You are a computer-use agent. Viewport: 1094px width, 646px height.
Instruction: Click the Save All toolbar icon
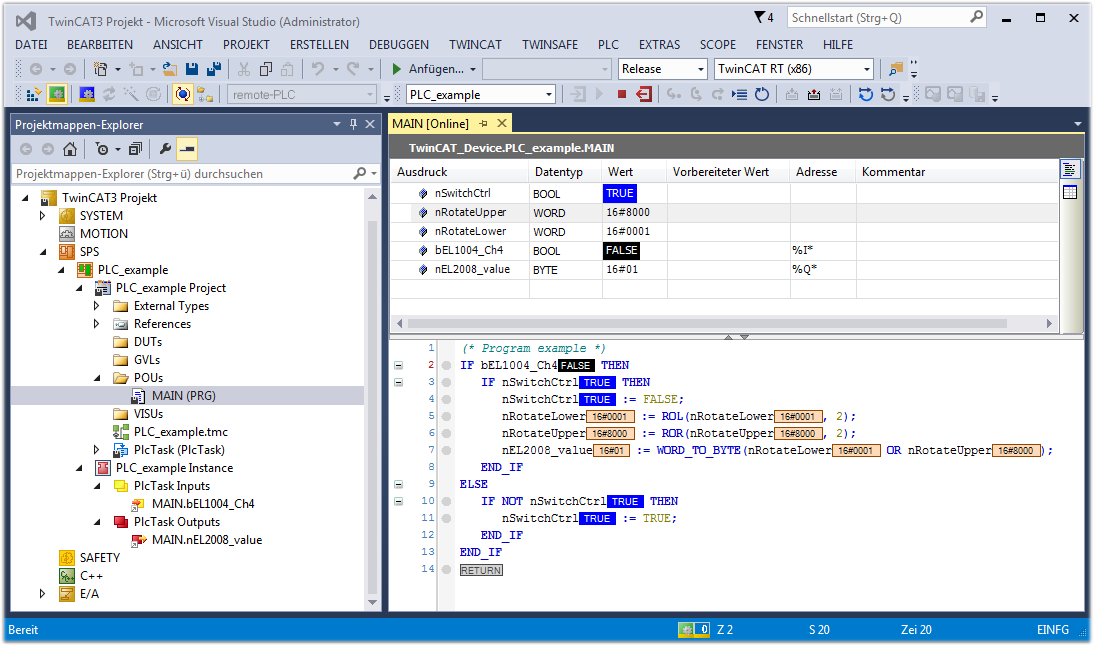point(213,69)
